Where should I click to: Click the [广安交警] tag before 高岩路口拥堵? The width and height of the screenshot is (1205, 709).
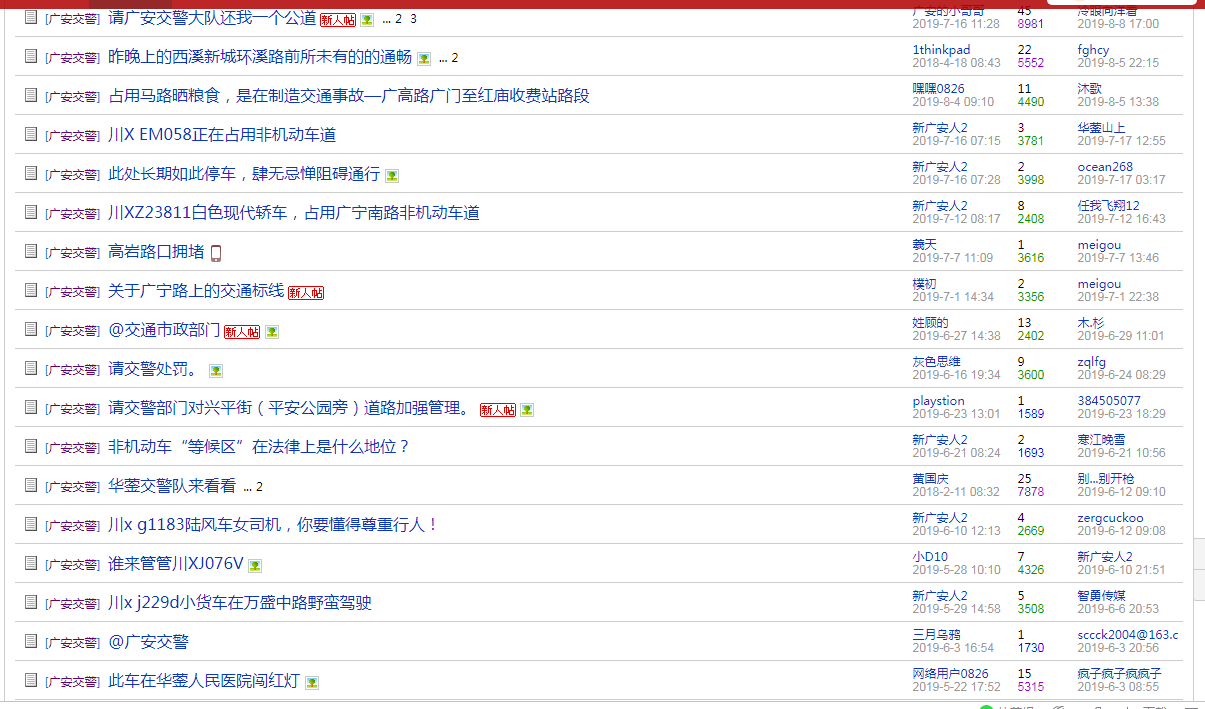(72, 253)
